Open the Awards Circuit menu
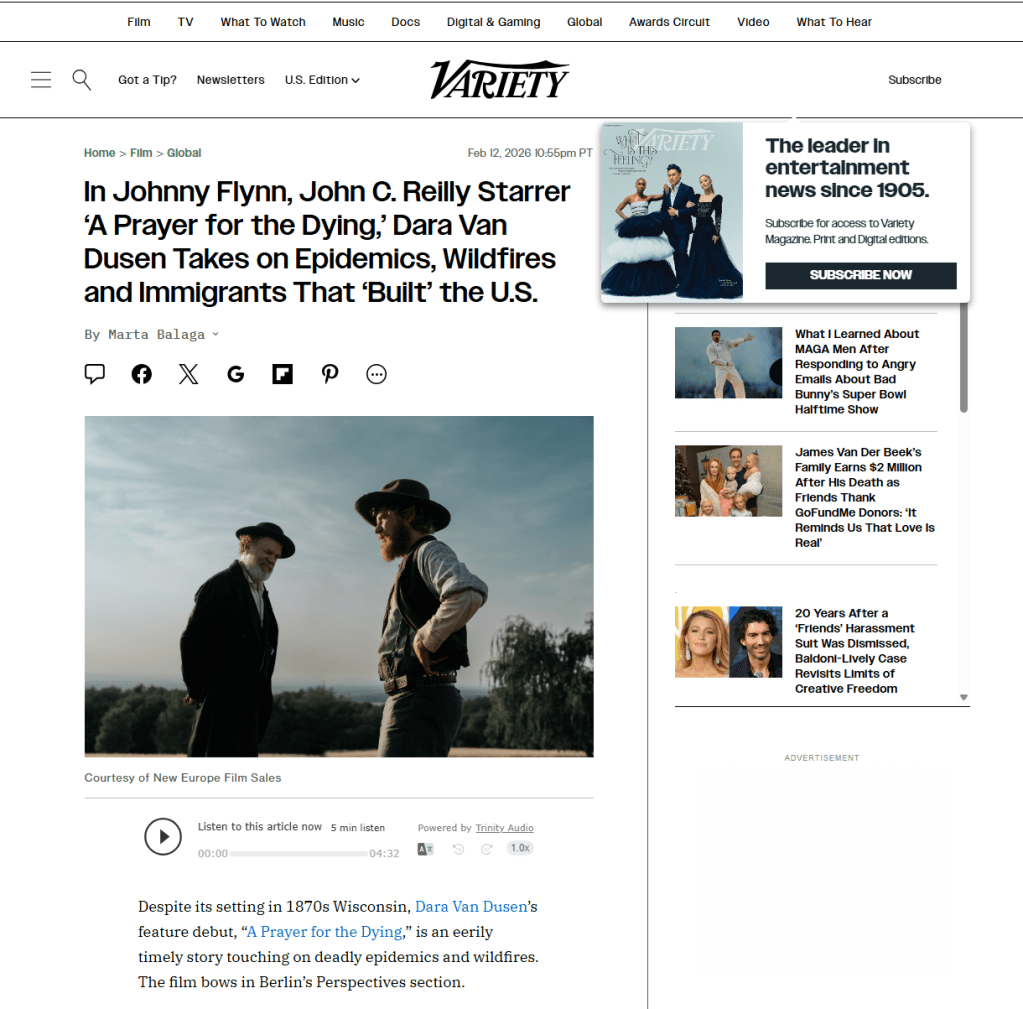The image size is (1023, 1009). (669, 22)
